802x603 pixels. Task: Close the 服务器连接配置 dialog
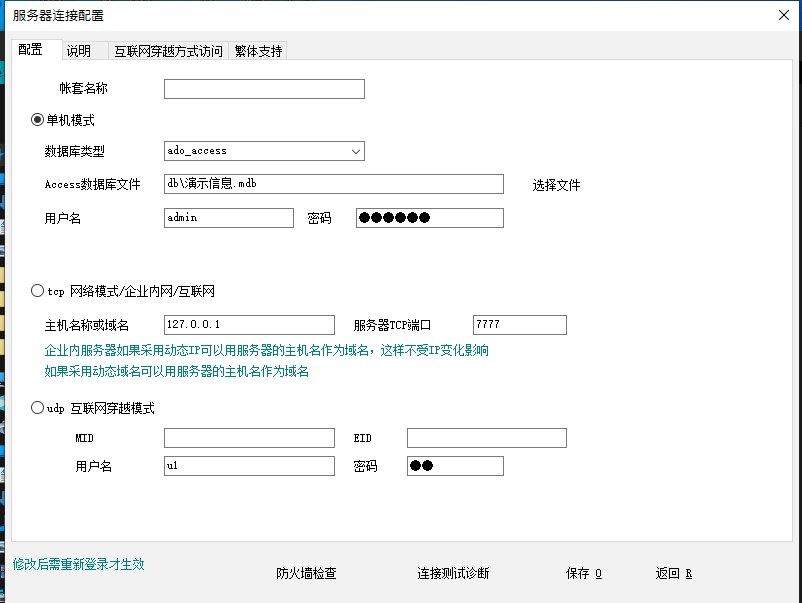tap(783, 15)
